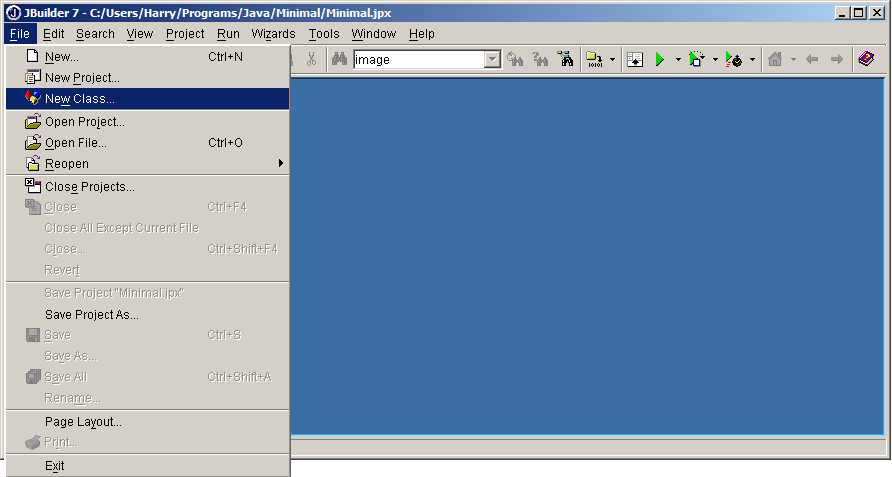Click the JBuilder title bar logo icon
This screenshot has width=892, height=477.
(x=13, y=13)
